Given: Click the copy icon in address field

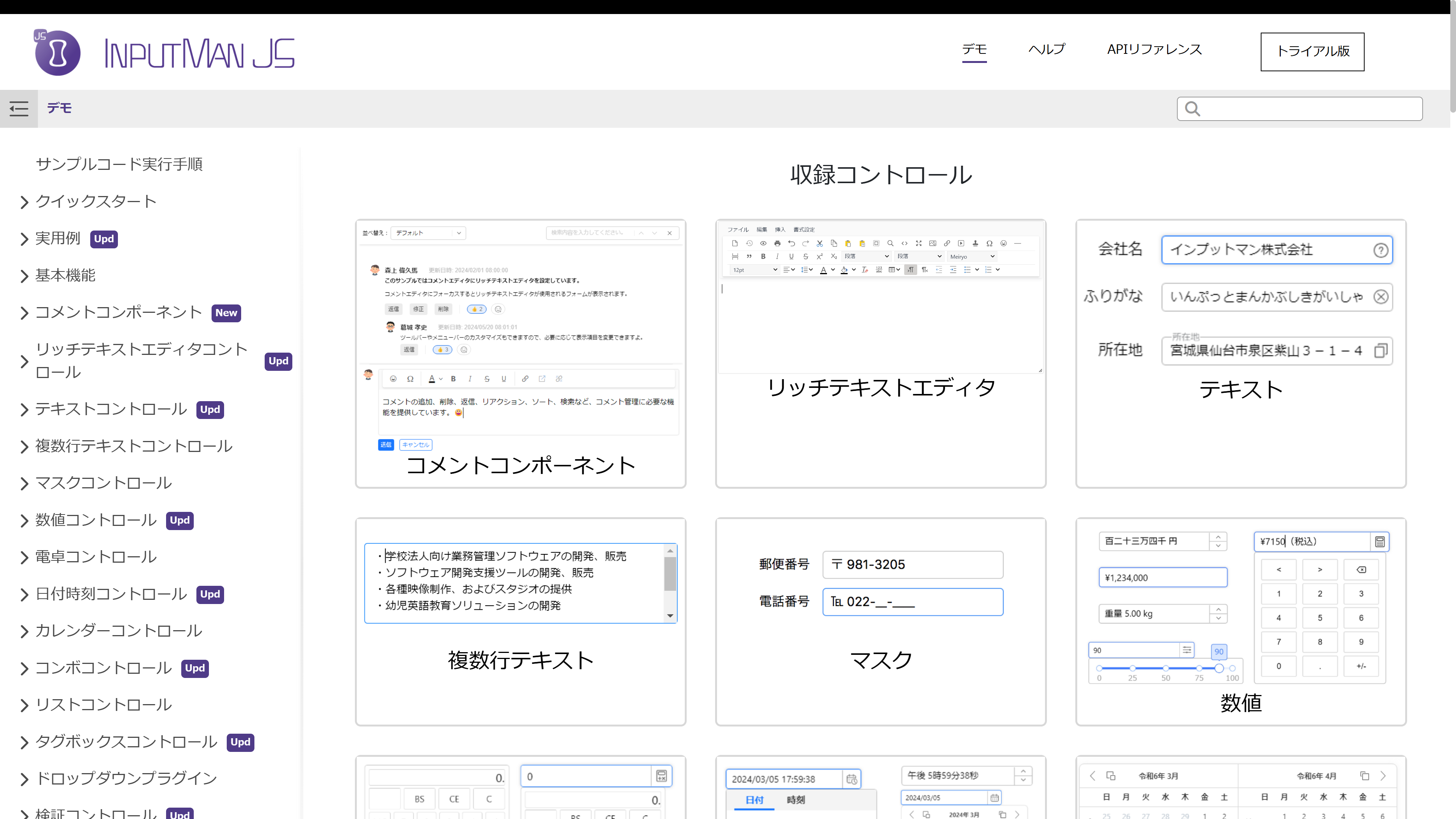Looking at the screenshot, I should point(1380,350).
